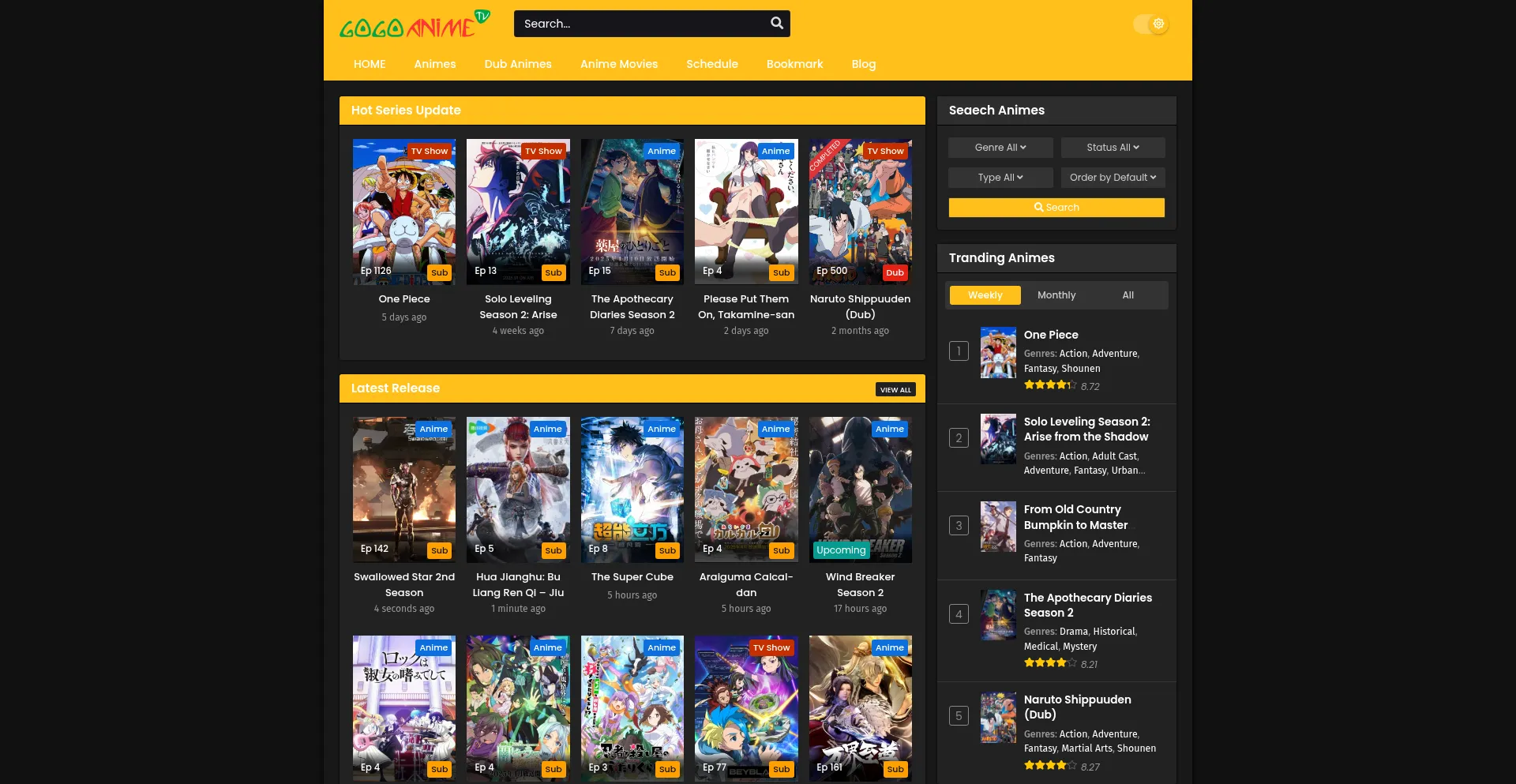This screenshot has width=1516, height=784.
Task: Click Anime badge on Apothecary Diaries card
Action: (662, 151)
